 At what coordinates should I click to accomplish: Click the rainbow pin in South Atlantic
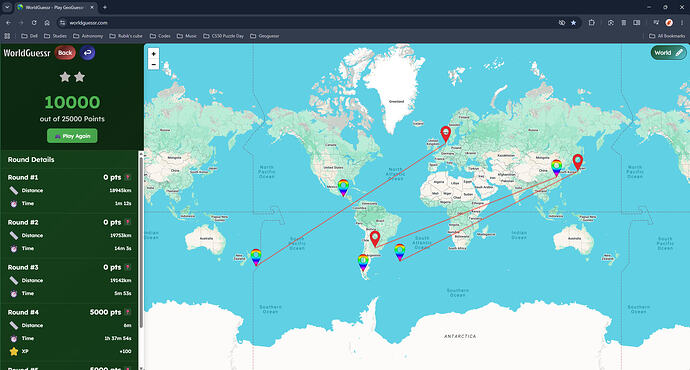tap(400, 252)
